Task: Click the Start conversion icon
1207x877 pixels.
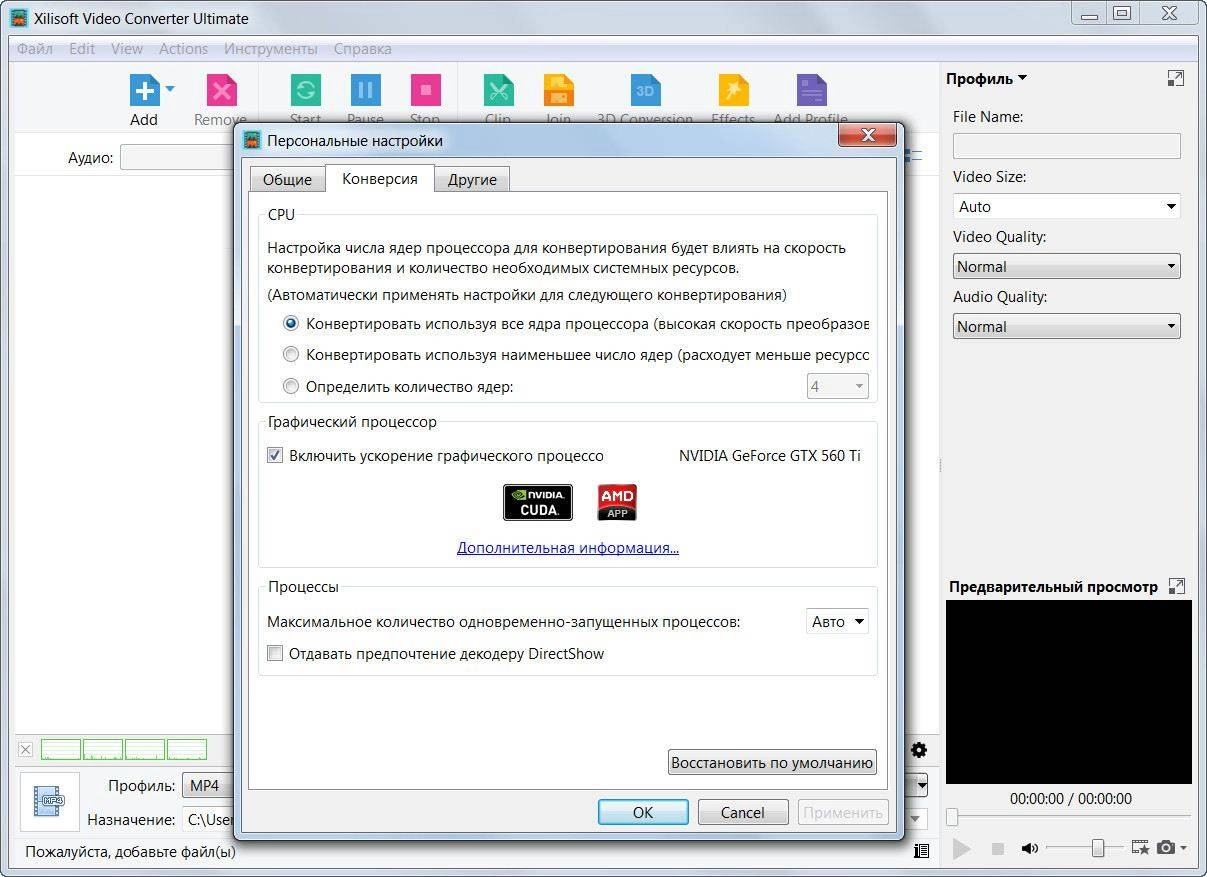Action: (305, 90)
